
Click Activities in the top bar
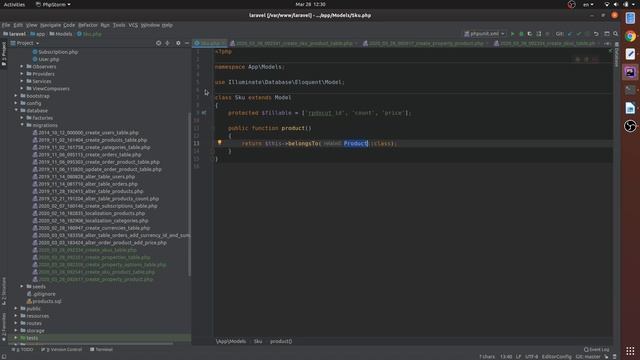pyautogui.click(x=14, y=4)
